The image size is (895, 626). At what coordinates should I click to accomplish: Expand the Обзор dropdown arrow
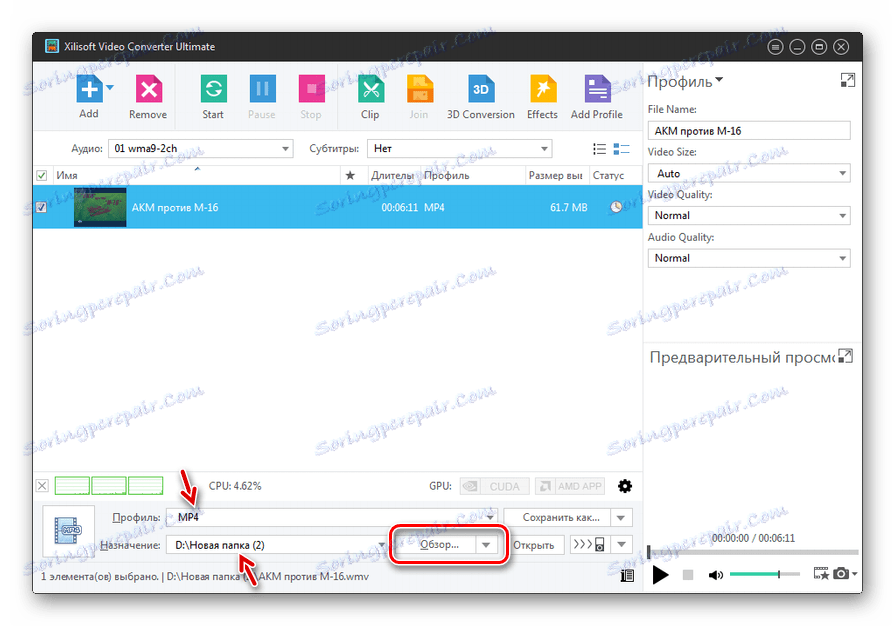[486, 544]
